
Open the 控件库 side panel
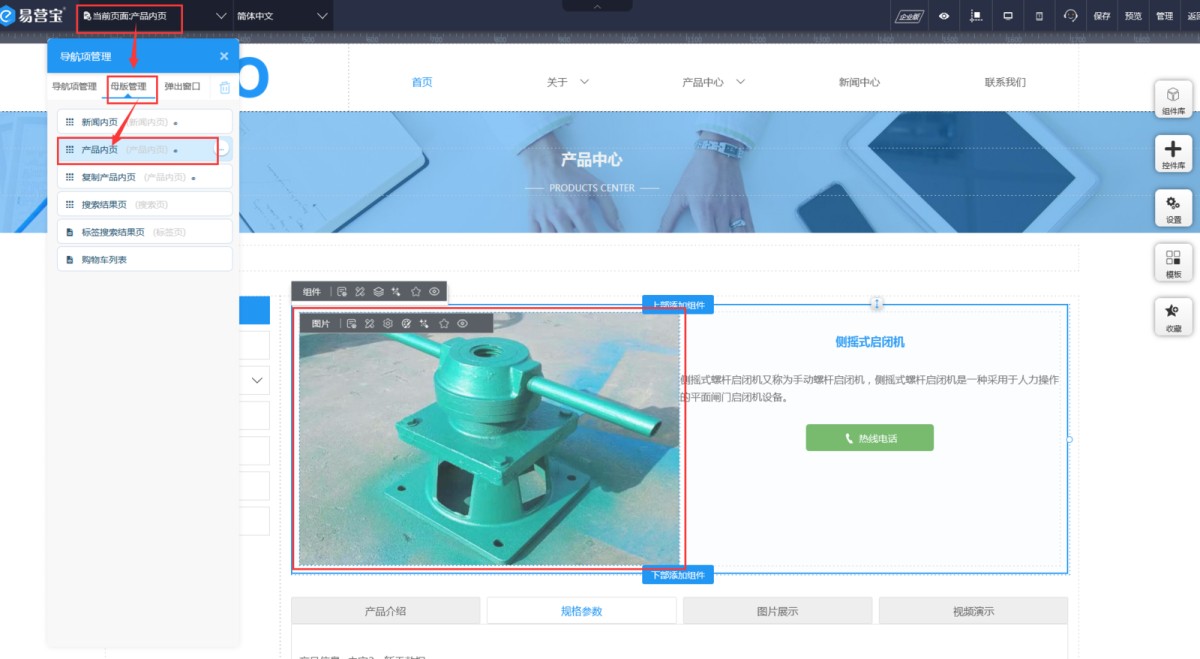pos(1173,154)
